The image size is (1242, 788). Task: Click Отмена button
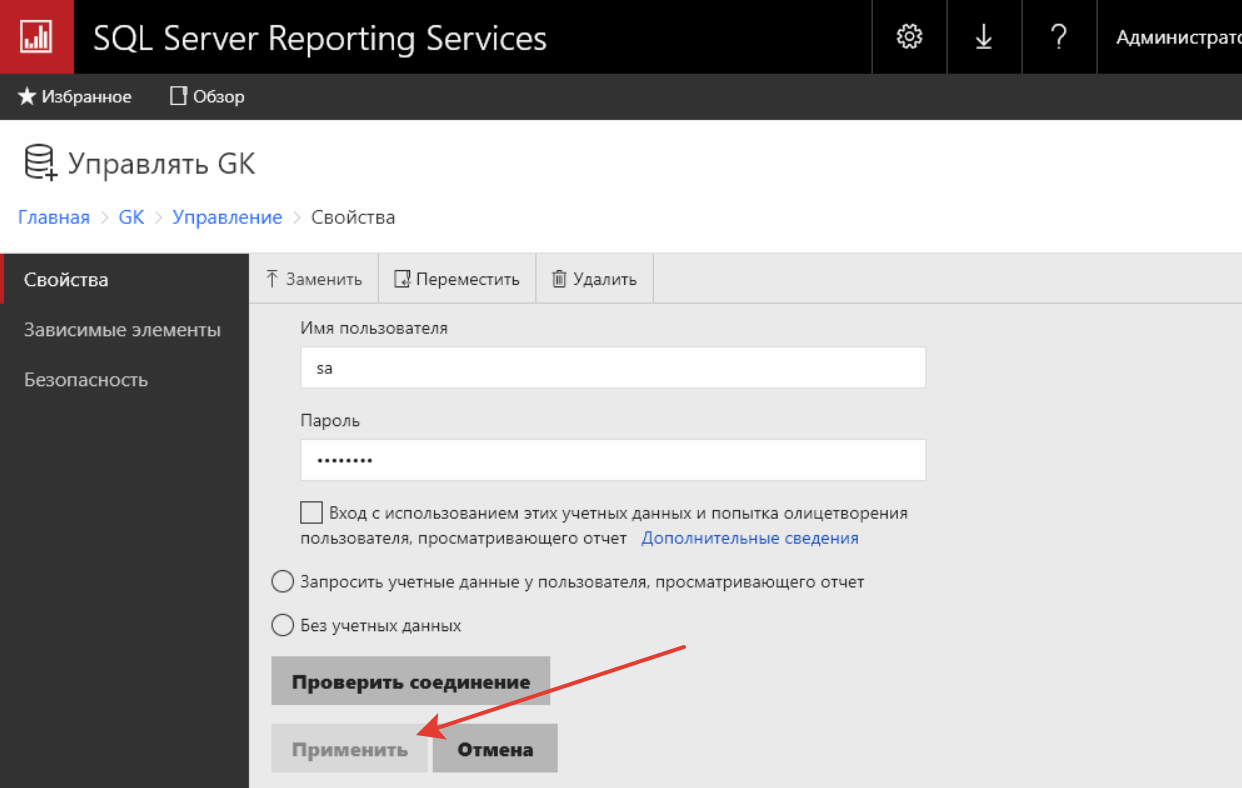[x=495, y=749]
